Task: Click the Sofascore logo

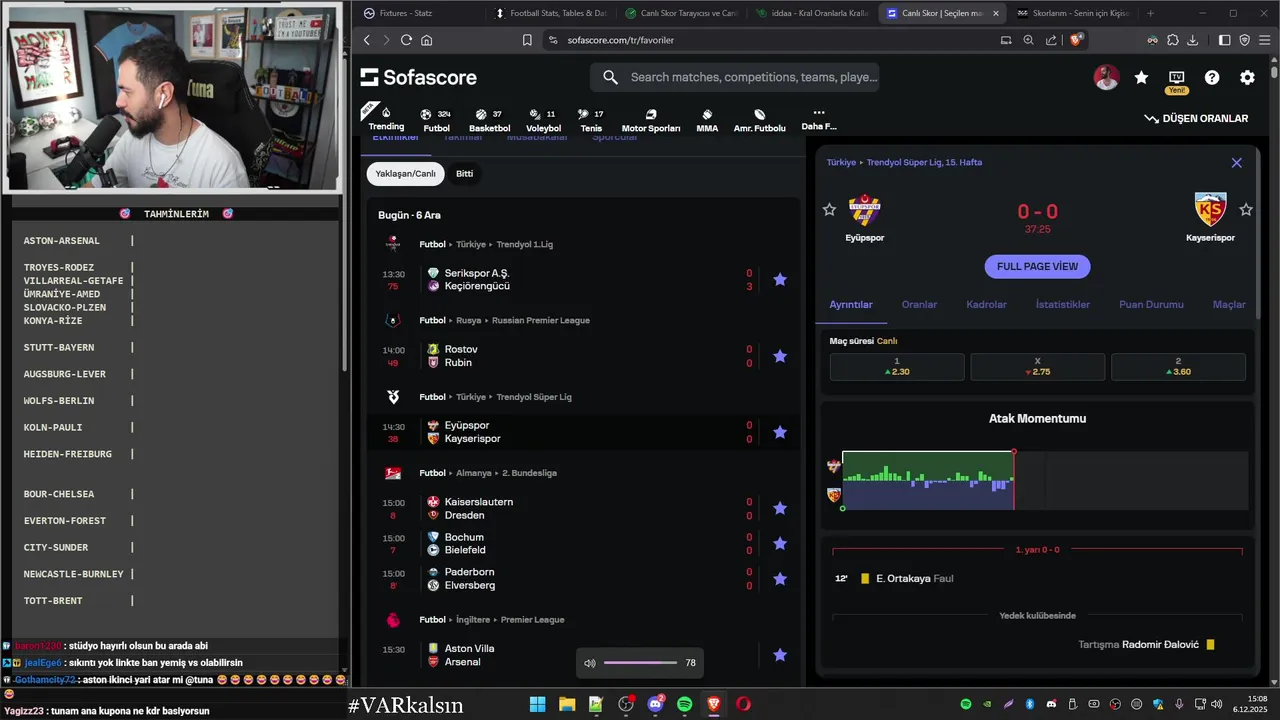Action: (418, 77)
